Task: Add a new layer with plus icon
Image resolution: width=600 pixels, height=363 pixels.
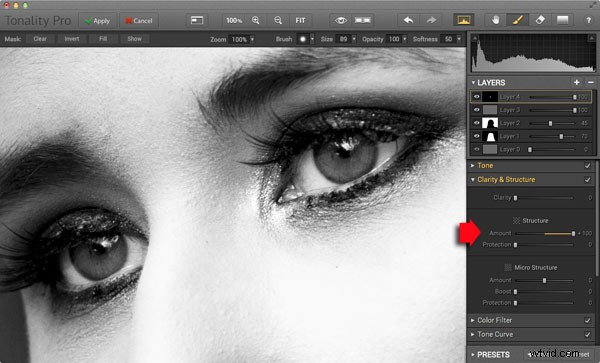Action: [577, 82]
